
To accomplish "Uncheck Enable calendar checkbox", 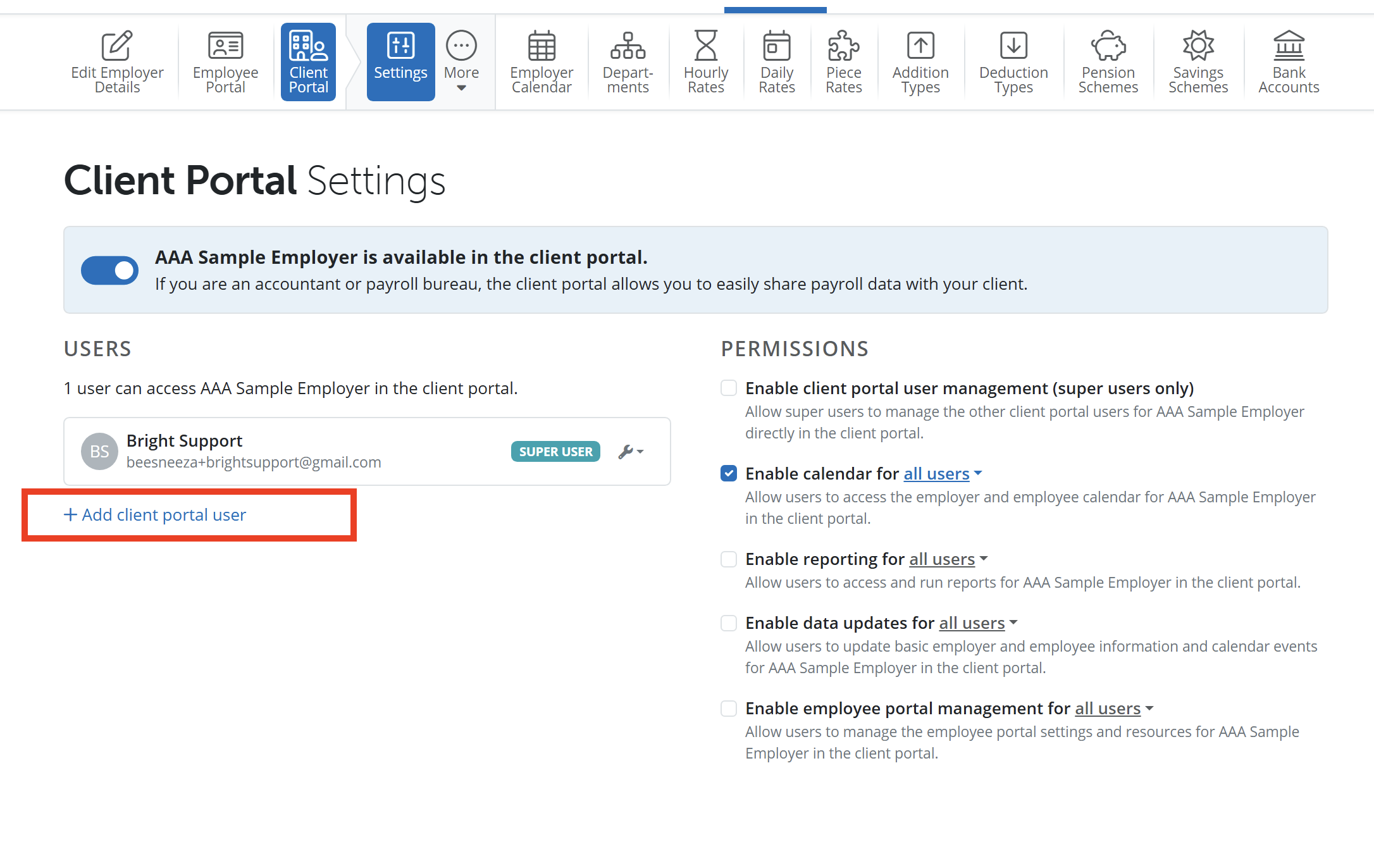I will (729, 473).
